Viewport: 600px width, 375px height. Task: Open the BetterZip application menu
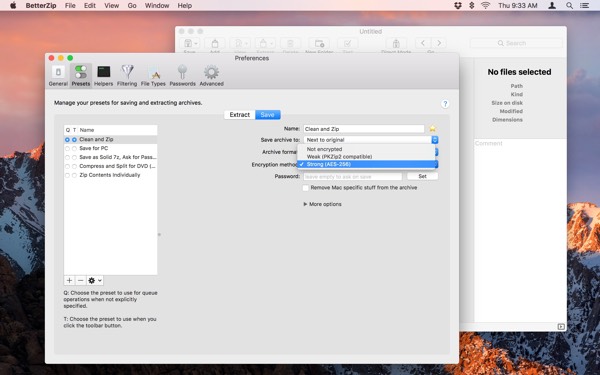tap(41, 5)
